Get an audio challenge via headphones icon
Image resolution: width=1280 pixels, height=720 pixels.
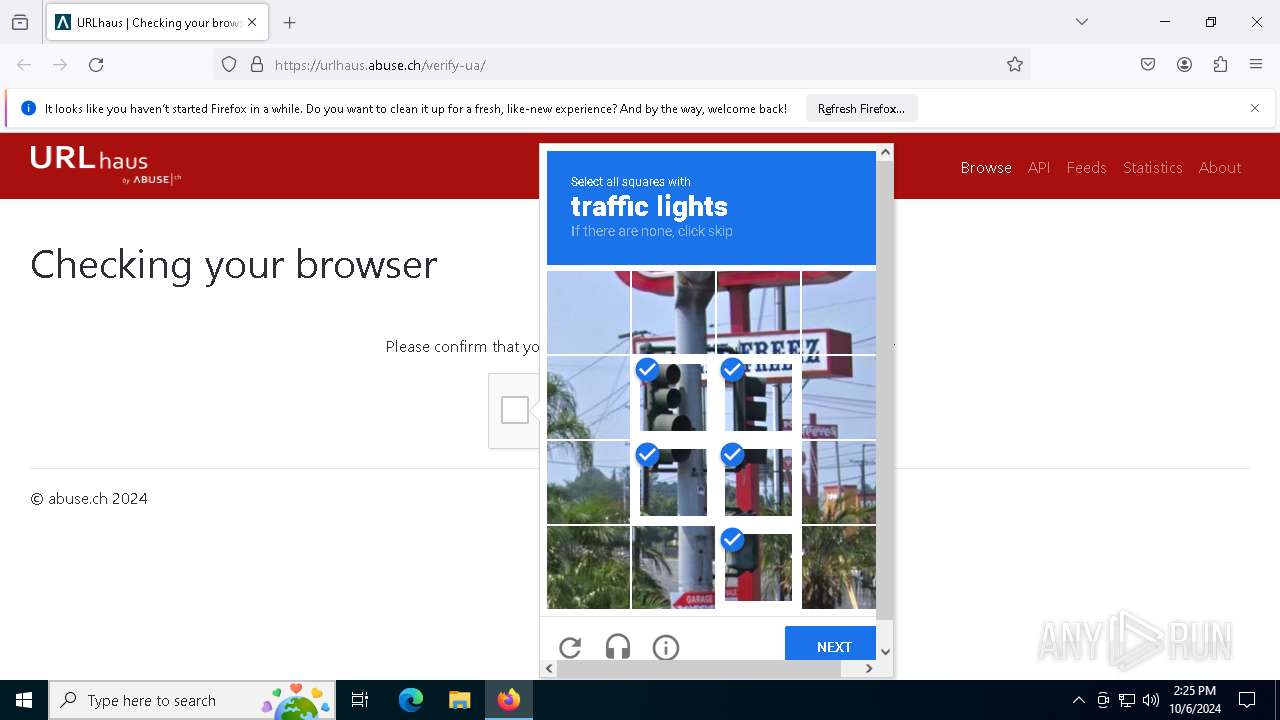[618, 647]
